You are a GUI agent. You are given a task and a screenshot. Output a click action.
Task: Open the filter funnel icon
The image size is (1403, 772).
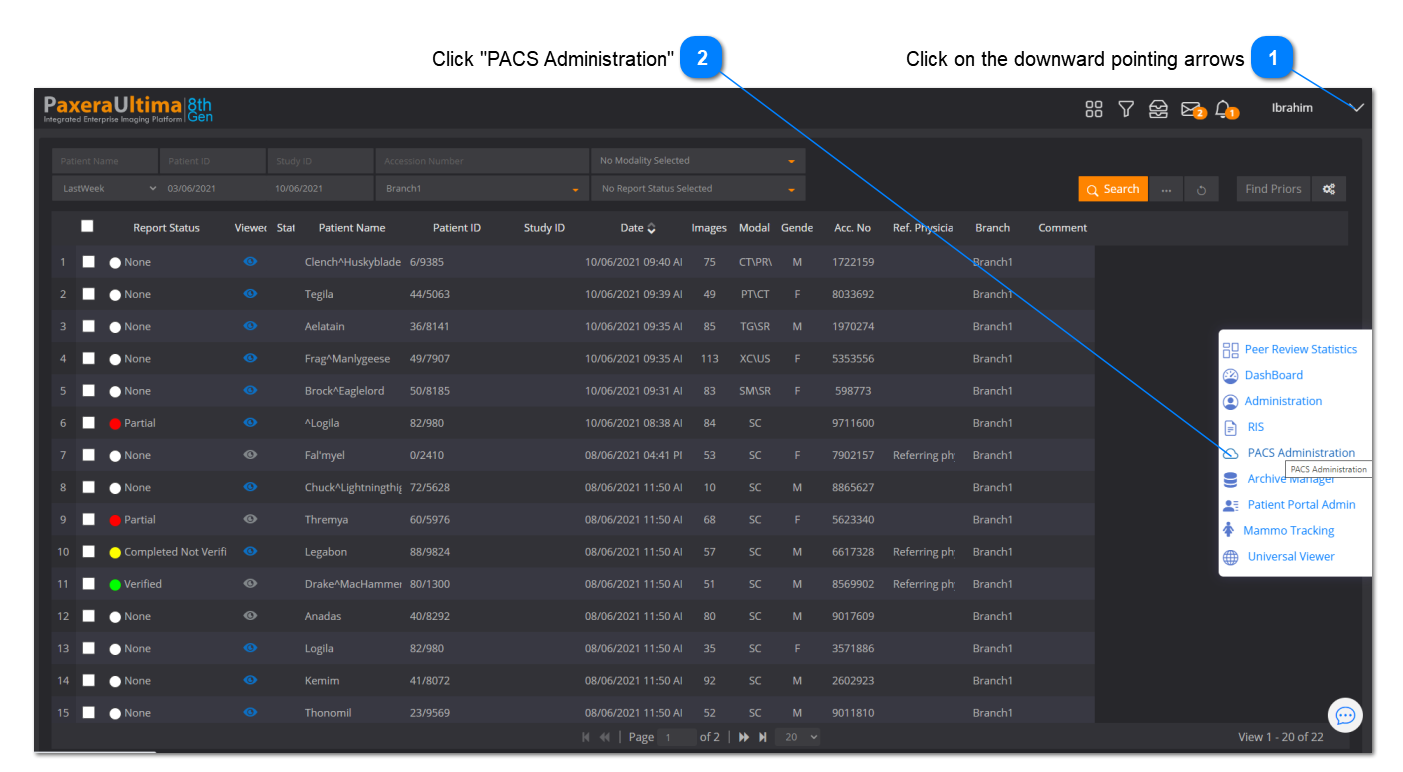tap(1126, 109)
